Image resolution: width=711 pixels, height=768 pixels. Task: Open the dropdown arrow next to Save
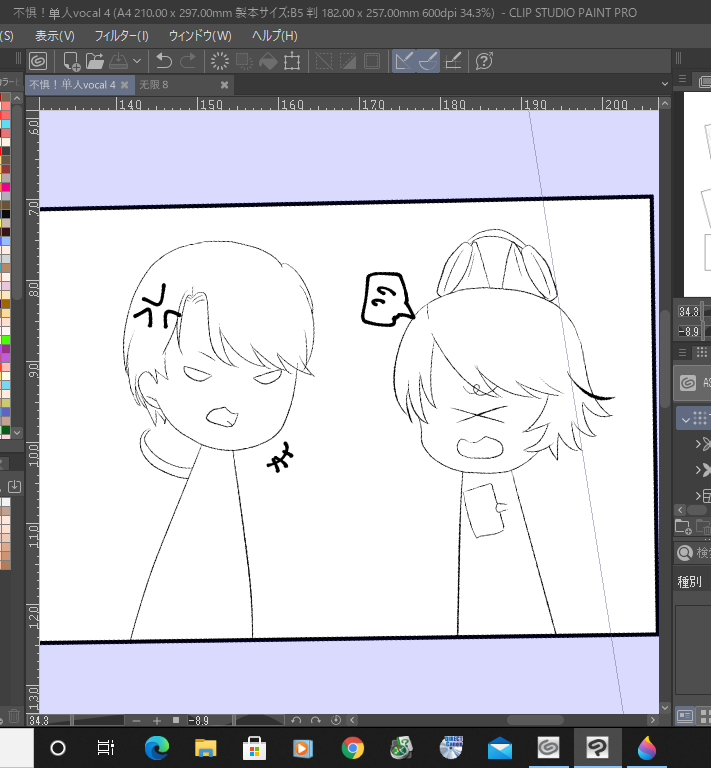[137, 61]
